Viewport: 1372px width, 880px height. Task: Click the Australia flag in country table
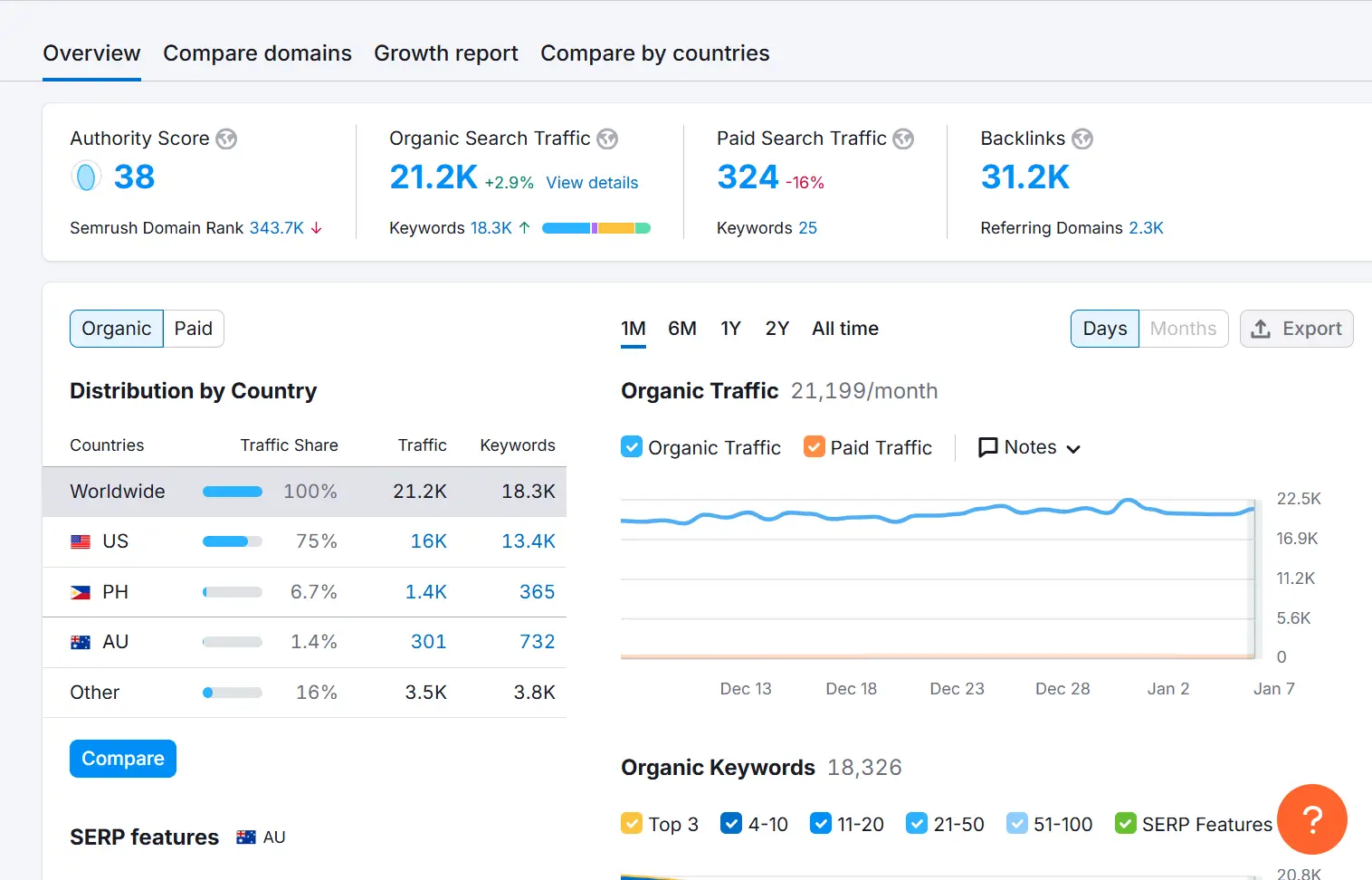pos(81,642)
